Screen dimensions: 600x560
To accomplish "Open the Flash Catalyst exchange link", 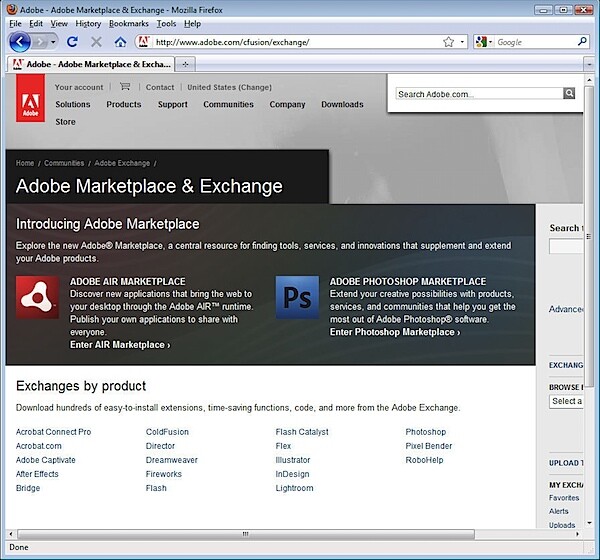I will [302, 432].
